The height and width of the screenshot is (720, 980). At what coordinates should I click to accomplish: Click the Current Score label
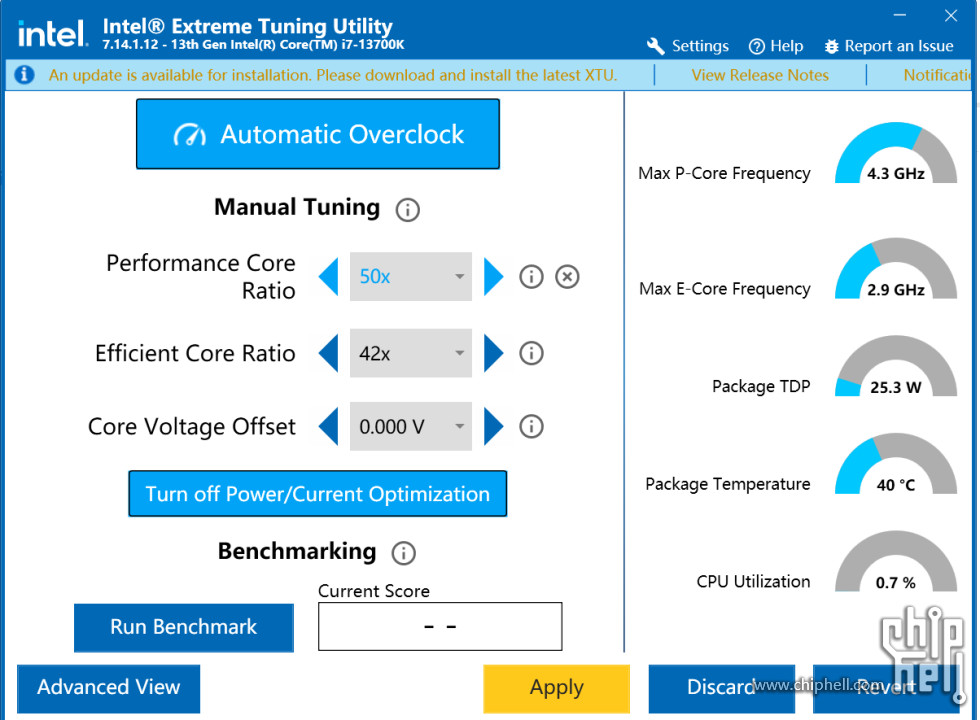(374, 591)
